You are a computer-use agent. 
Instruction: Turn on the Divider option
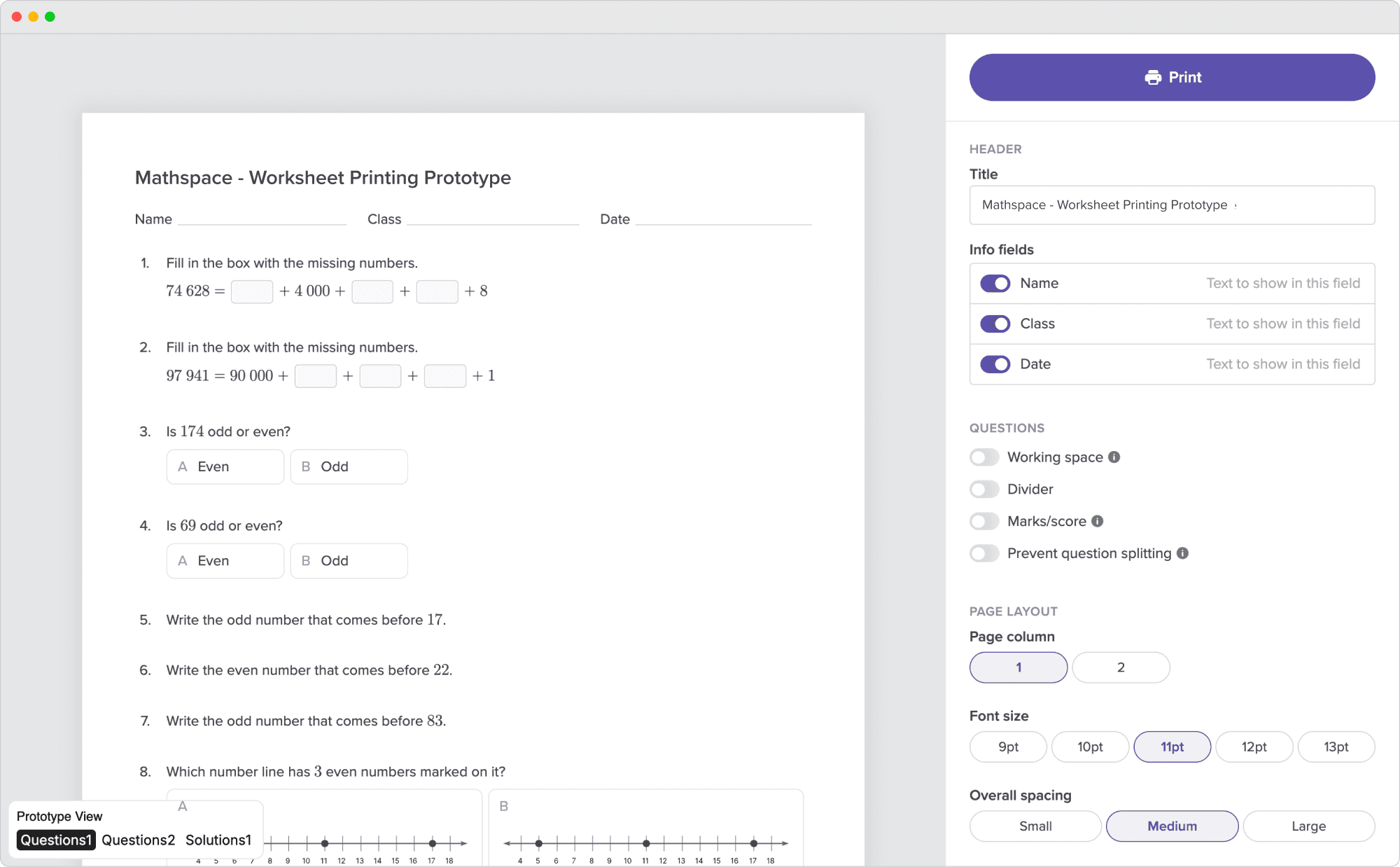984,489
